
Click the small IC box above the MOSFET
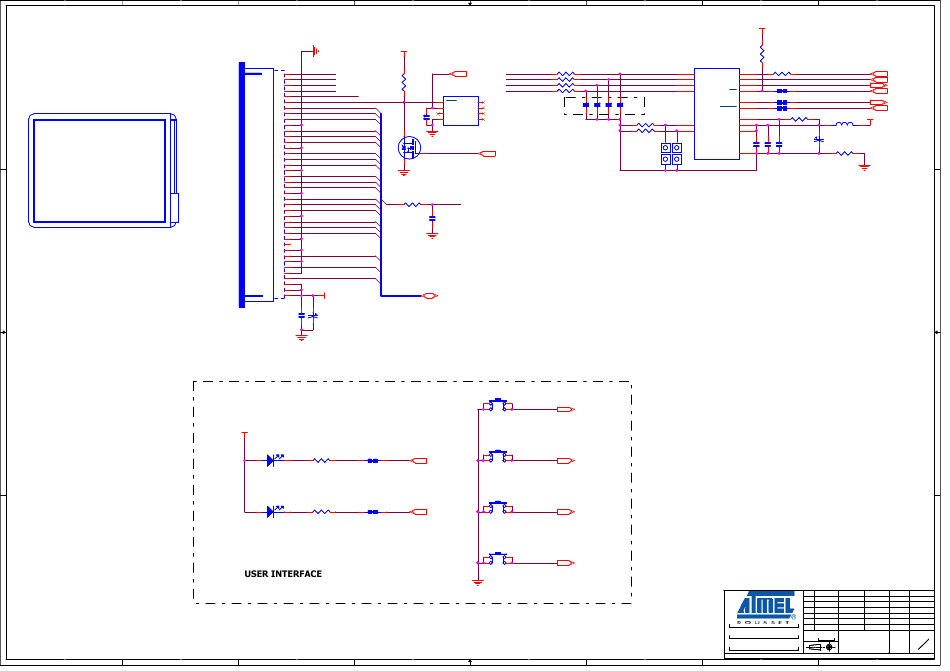[461, 111]
